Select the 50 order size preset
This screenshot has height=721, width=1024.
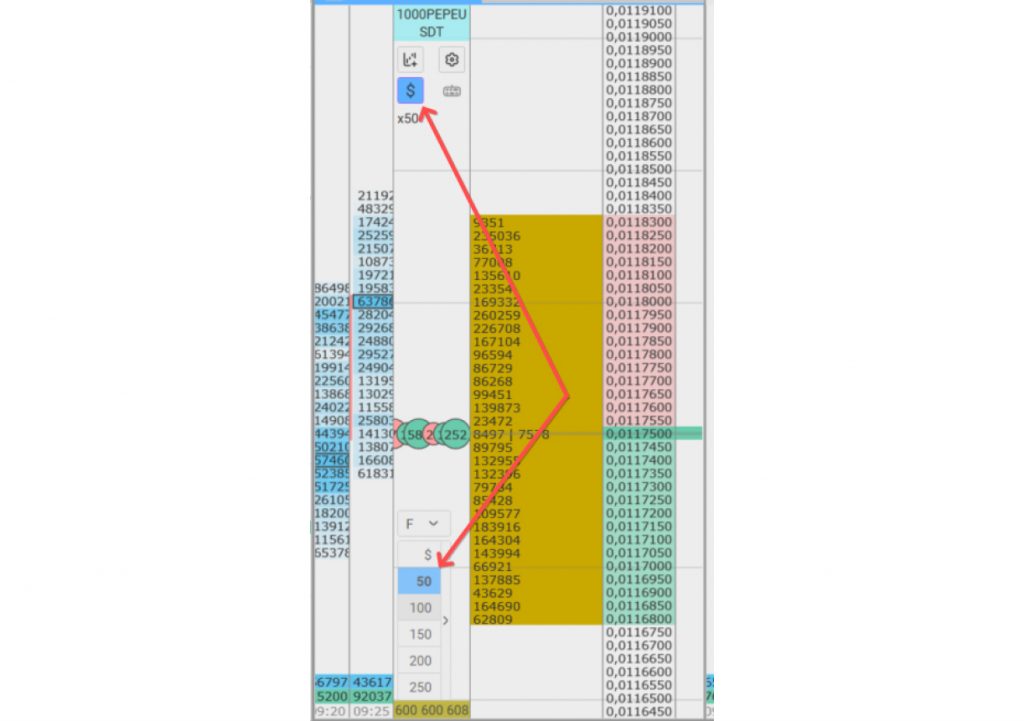423,581
